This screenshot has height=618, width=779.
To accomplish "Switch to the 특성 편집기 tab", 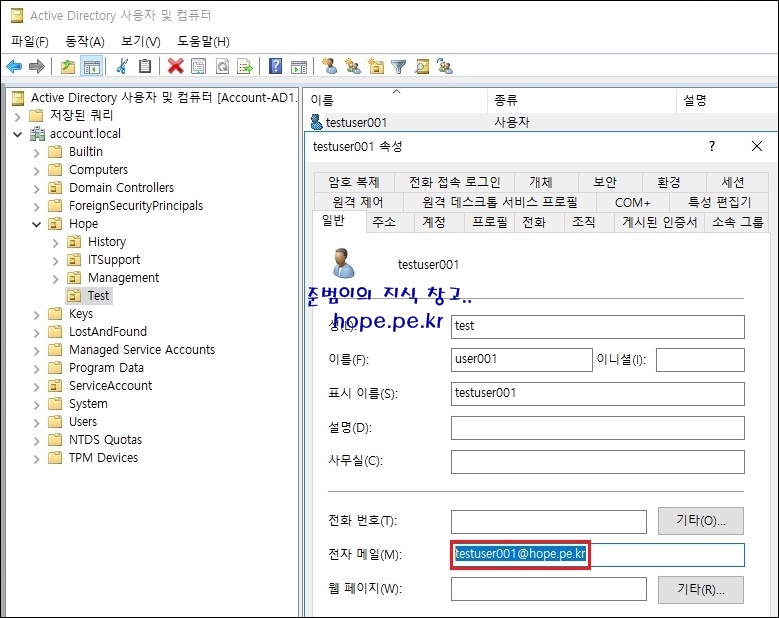I will click(719, 202).
